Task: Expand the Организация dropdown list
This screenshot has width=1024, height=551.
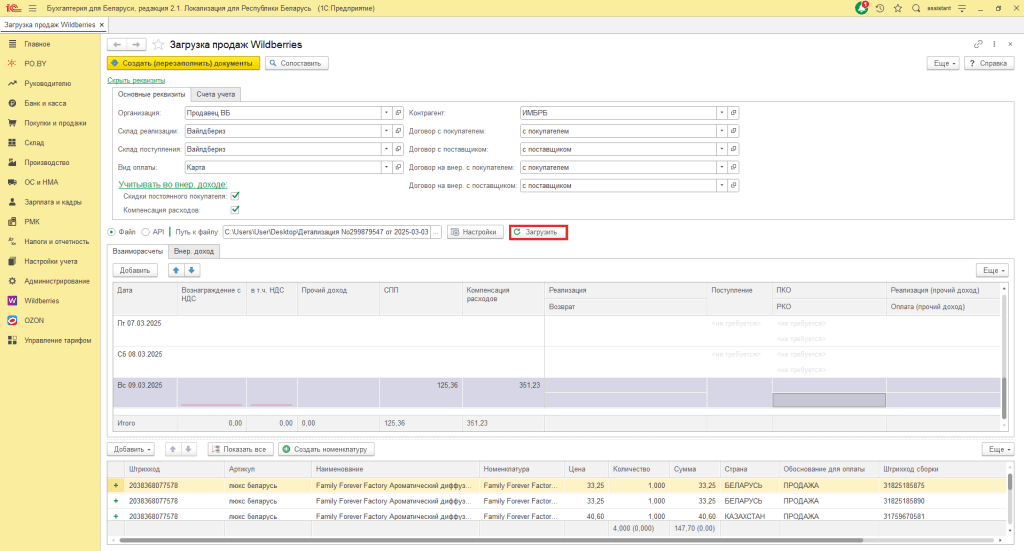Action: coord(386,113)
